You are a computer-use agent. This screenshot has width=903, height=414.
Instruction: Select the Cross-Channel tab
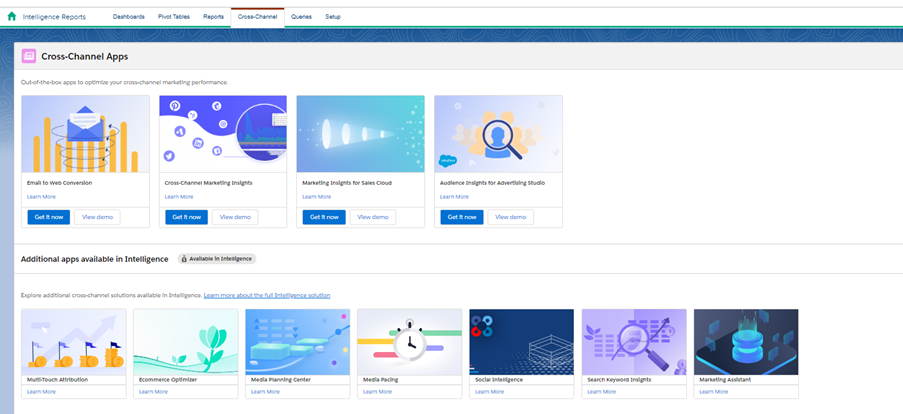point(257,17)
